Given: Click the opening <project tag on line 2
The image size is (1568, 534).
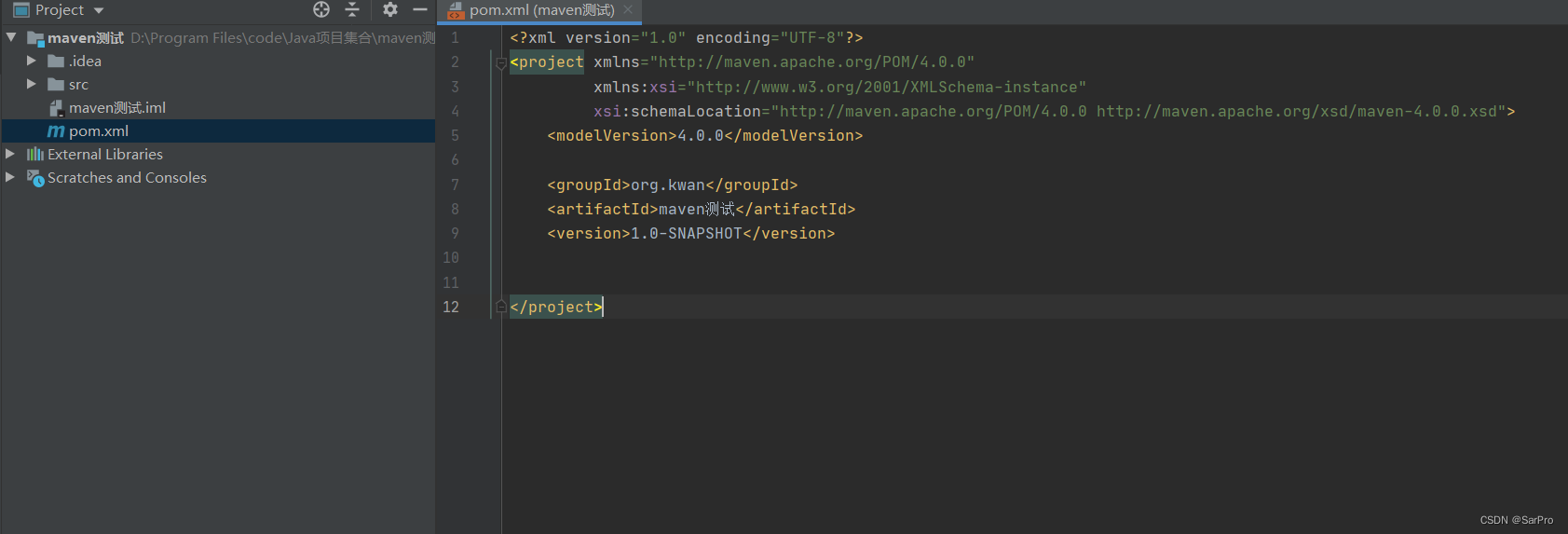Looking at the screenshot, I should pos(547,62).
